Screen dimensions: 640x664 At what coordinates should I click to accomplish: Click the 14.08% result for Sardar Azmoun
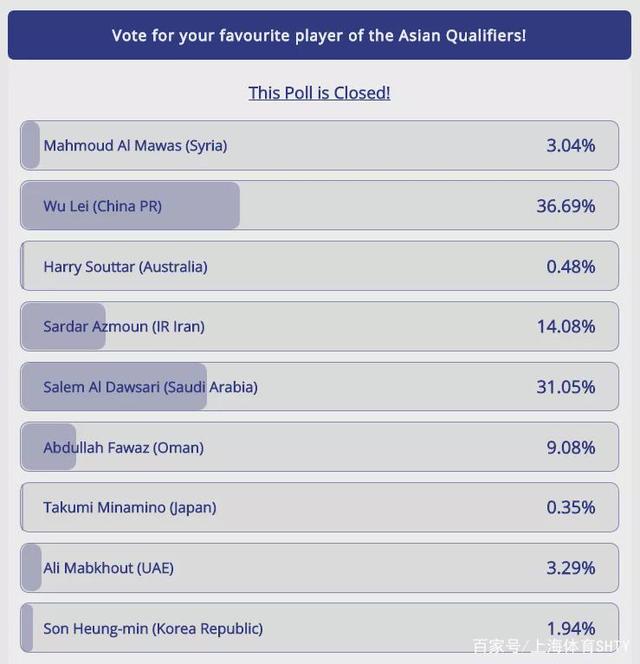click(565, 327)
